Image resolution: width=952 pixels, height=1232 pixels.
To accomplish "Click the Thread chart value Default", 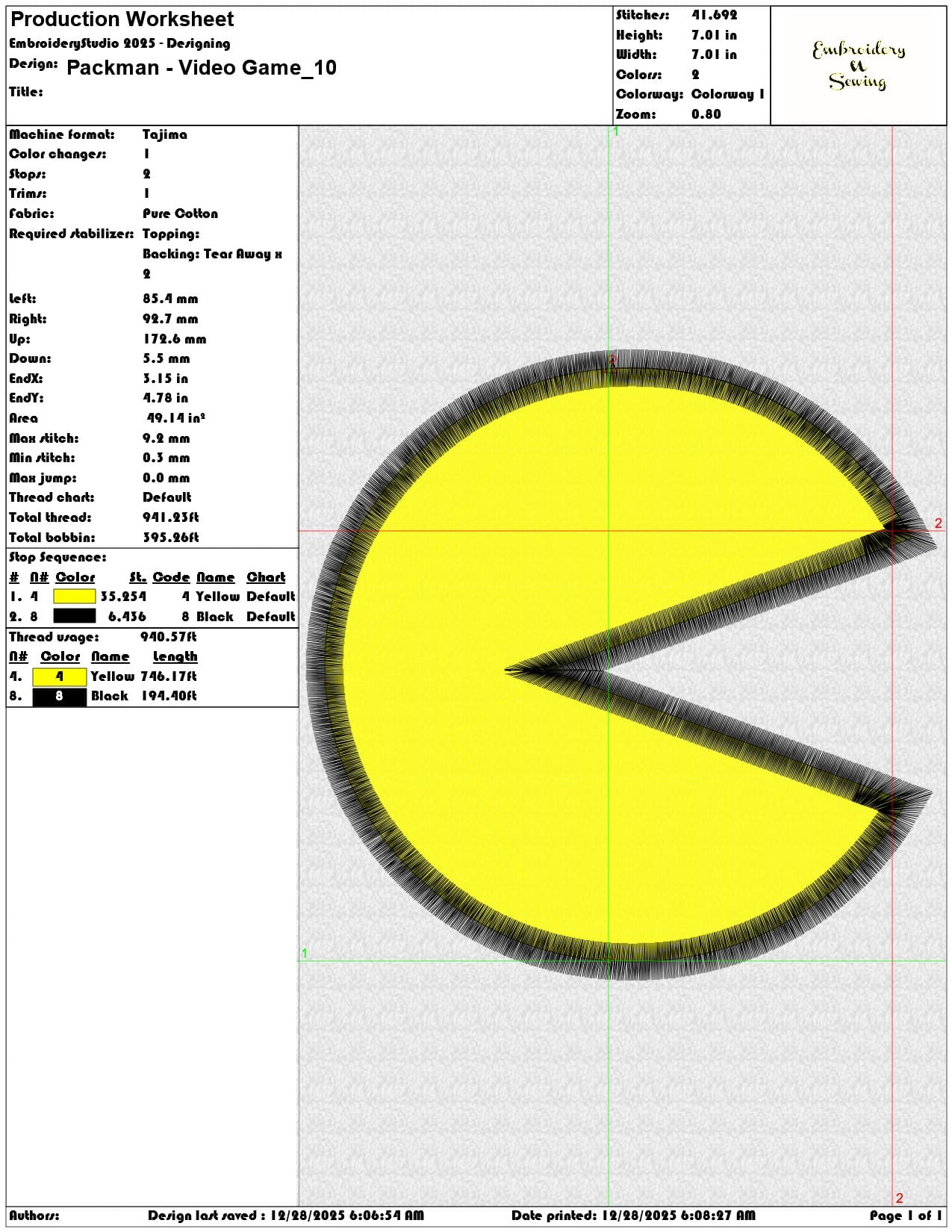I will pyautogui.click(x=167, y=497).
